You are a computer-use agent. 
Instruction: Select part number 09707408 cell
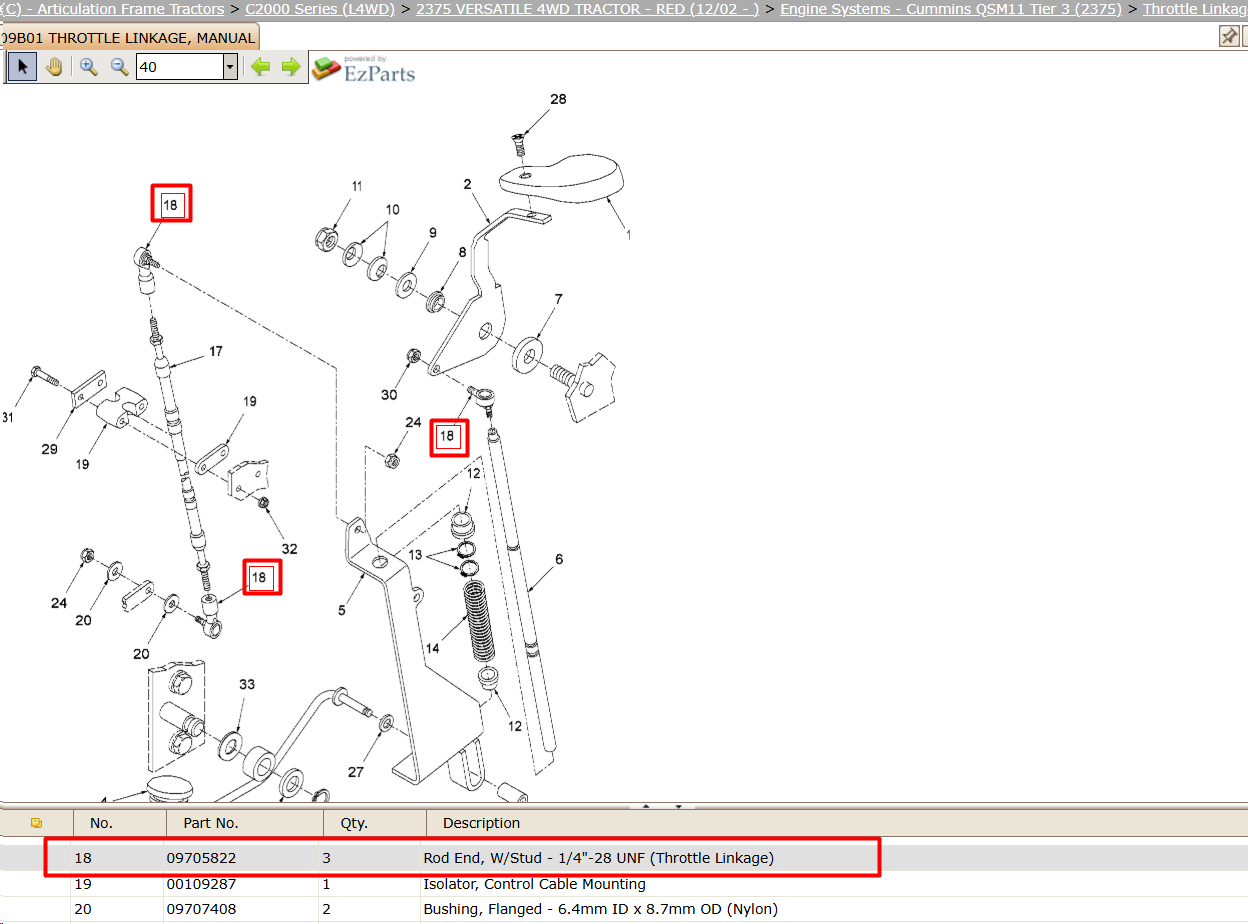(x=201, y=909)
